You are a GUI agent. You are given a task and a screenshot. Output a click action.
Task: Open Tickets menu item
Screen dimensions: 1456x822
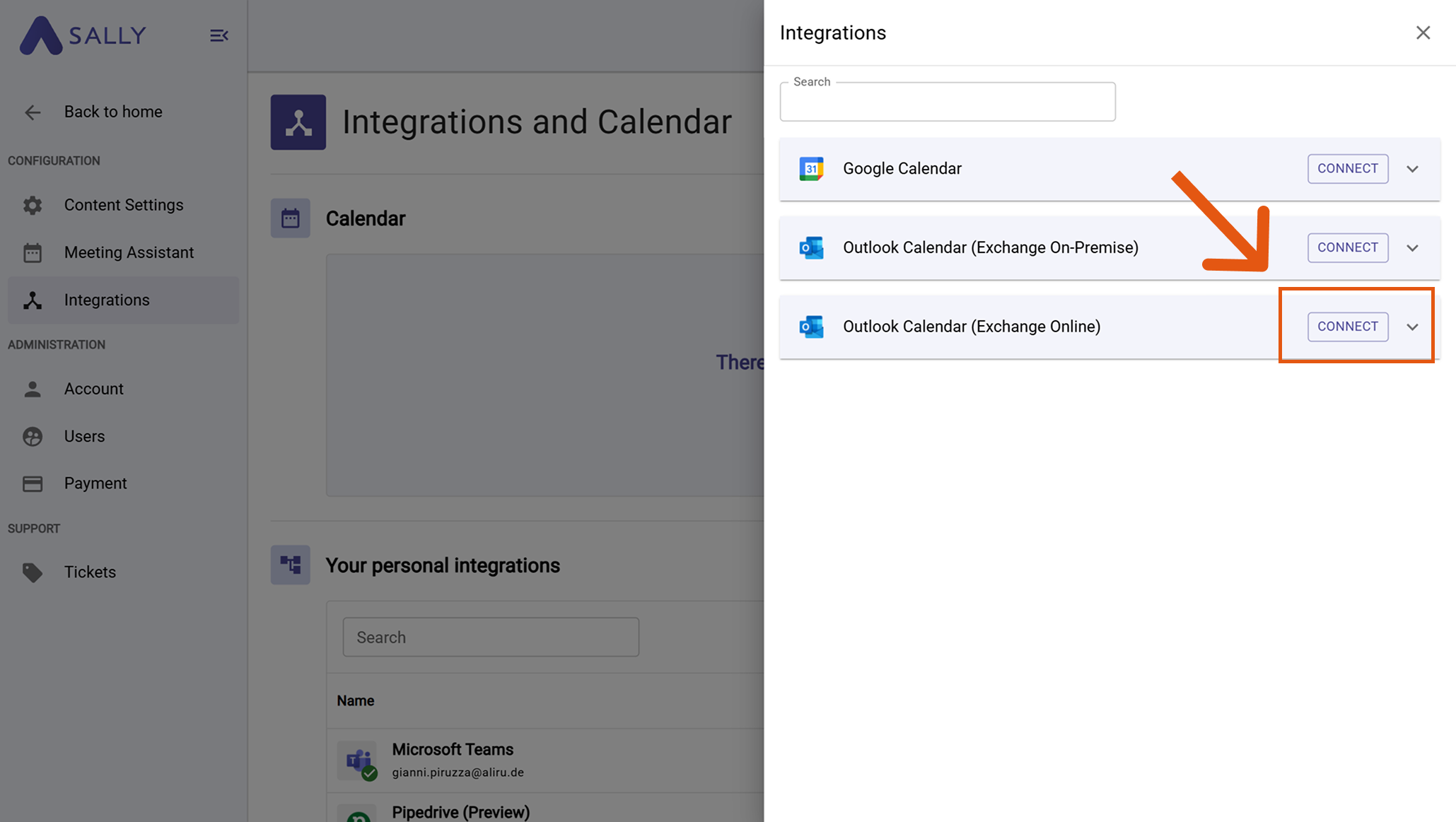(124, 573)
